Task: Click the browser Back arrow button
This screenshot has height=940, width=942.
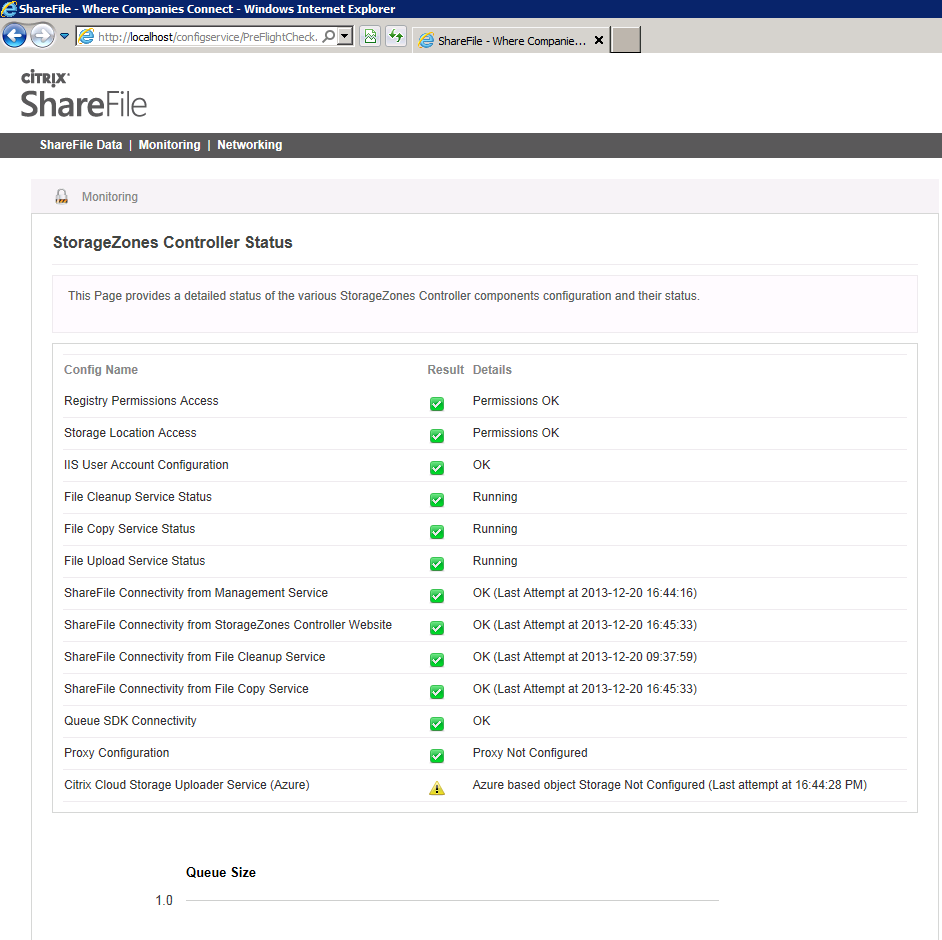Action: click(14, 37)
